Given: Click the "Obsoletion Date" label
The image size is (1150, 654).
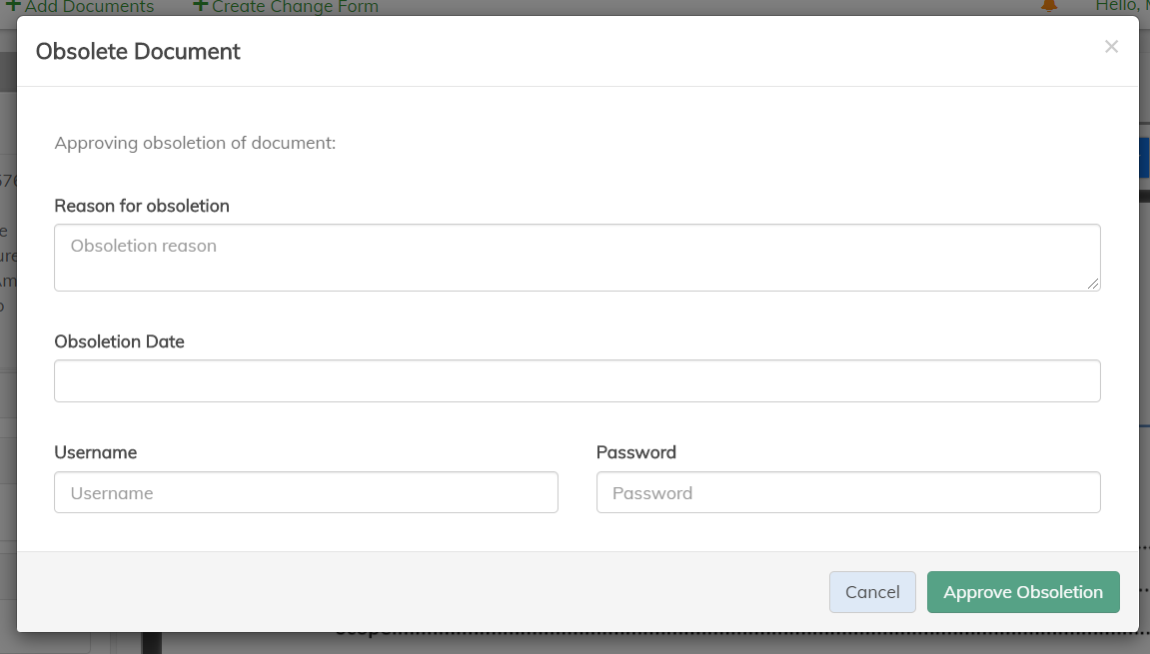Looking at the screenshot, I should tap(119, 341).
